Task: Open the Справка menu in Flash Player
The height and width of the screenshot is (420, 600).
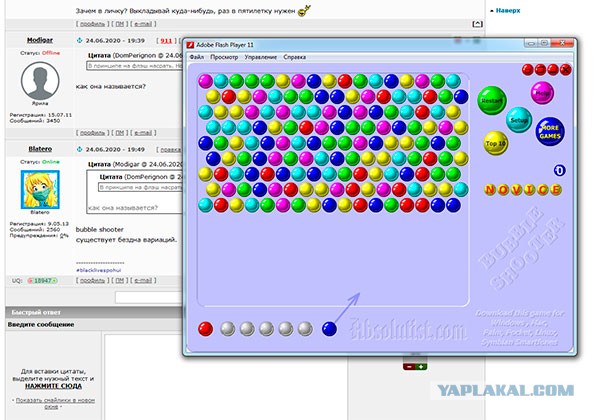Action: (x=294, y=57)
